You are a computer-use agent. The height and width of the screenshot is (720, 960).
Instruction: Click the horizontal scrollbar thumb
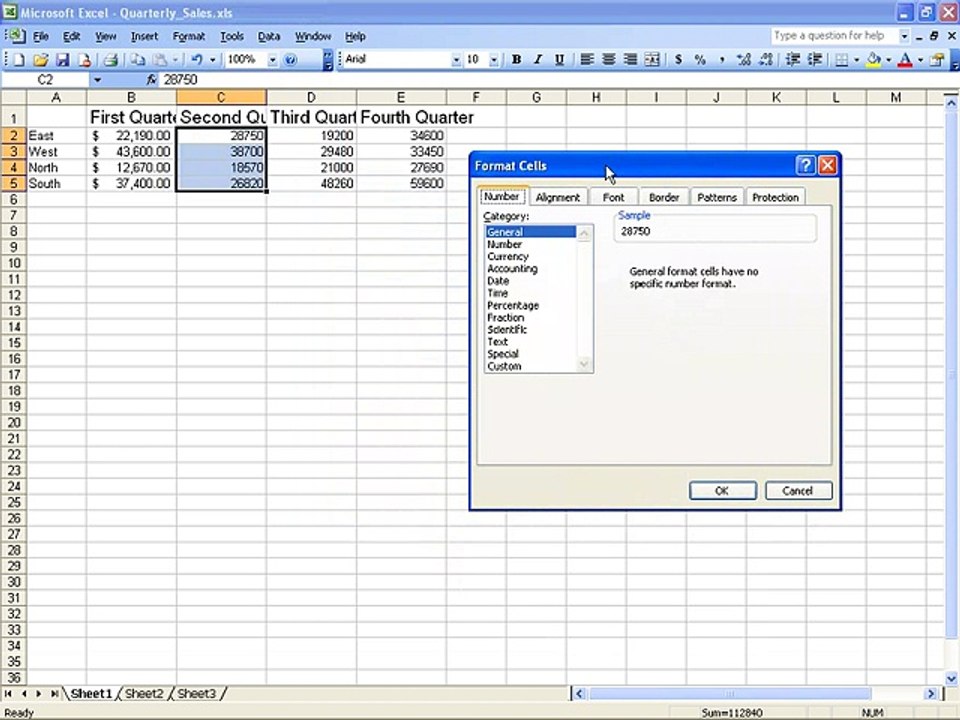[x=730, y=694]
